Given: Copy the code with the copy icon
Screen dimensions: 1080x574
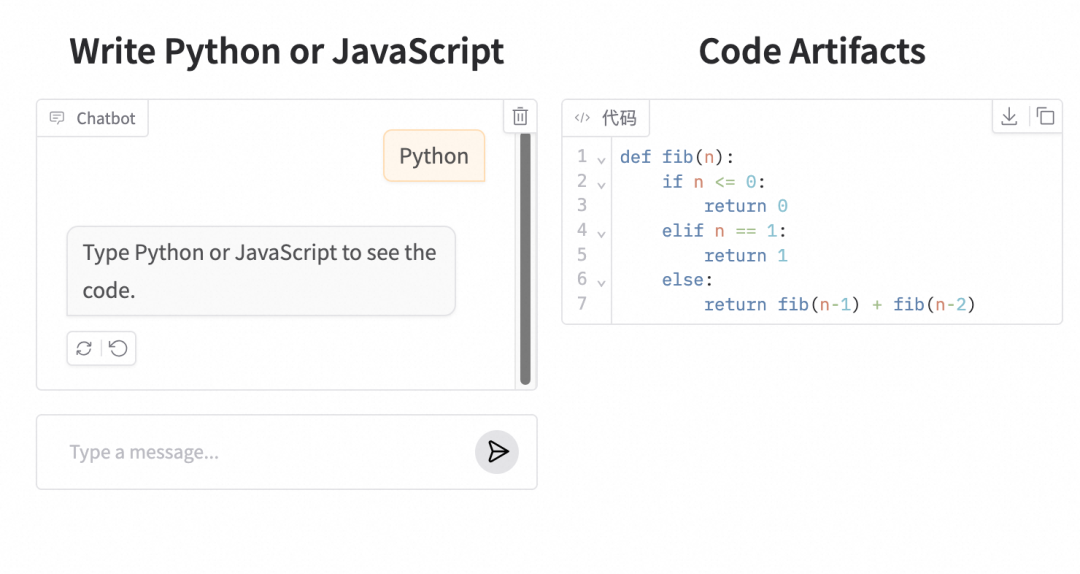Looking at the screenshot, I should 1045,116.
